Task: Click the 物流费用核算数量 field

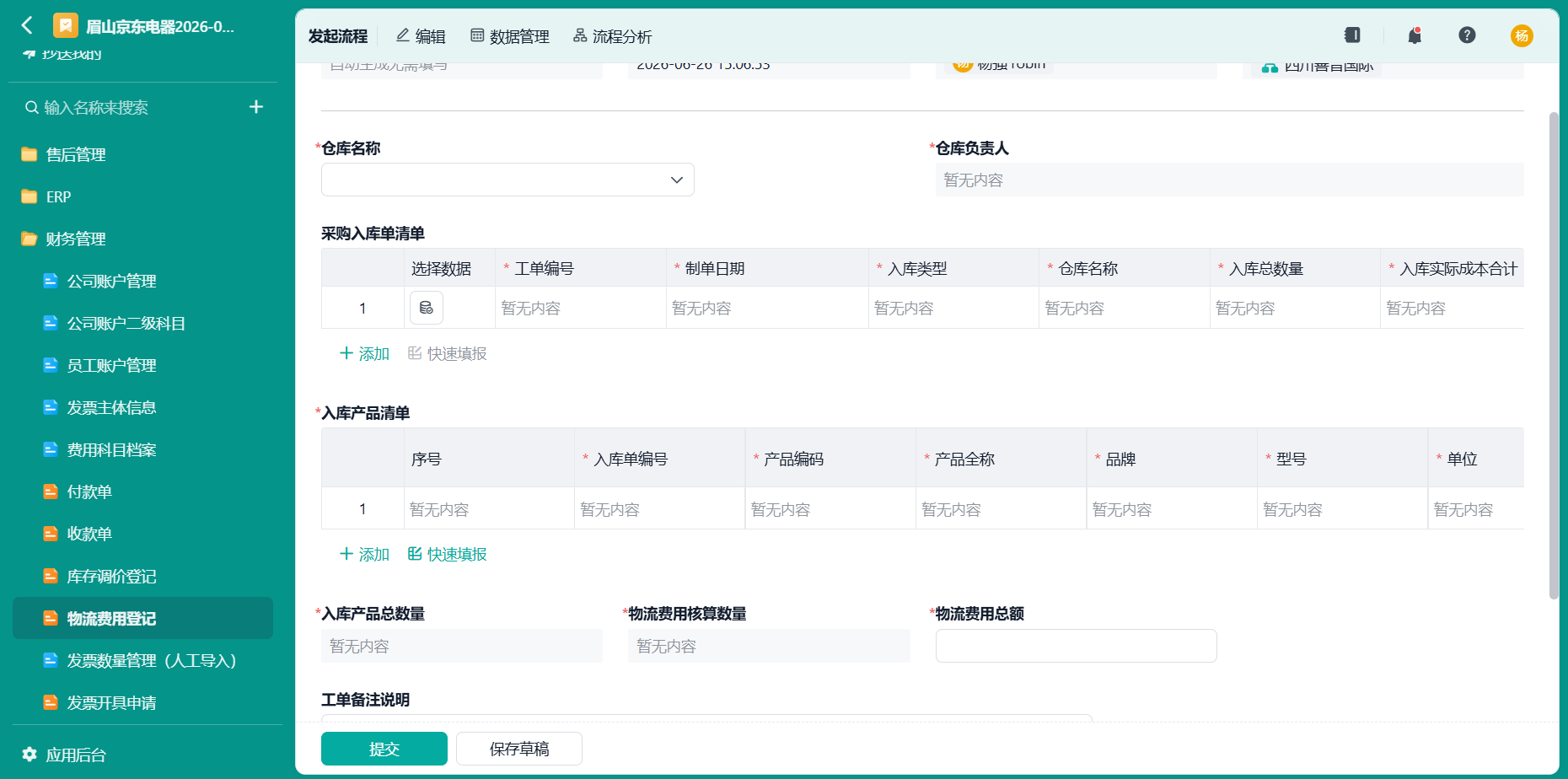Action: click(769, 646)
